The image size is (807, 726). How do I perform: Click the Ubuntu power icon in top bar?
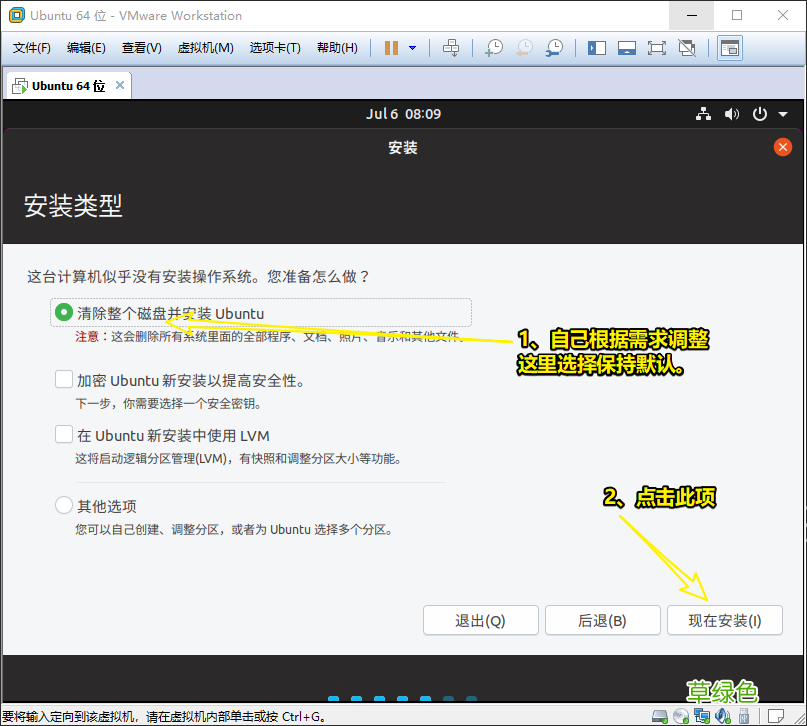[x=760, y=114]
